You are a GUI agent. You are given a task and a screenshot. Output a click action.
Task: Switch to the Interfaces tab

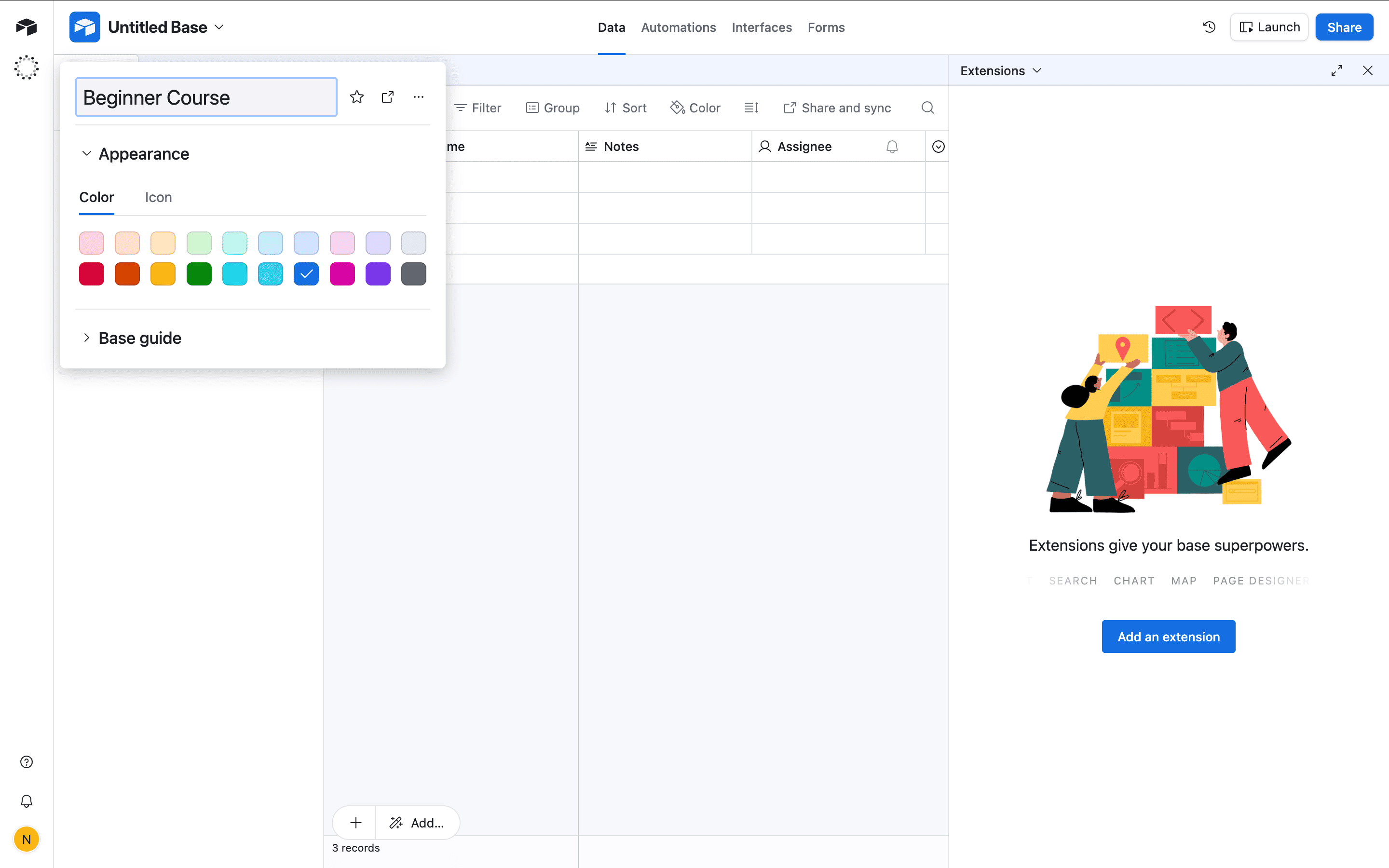click(x=762, y=27)
